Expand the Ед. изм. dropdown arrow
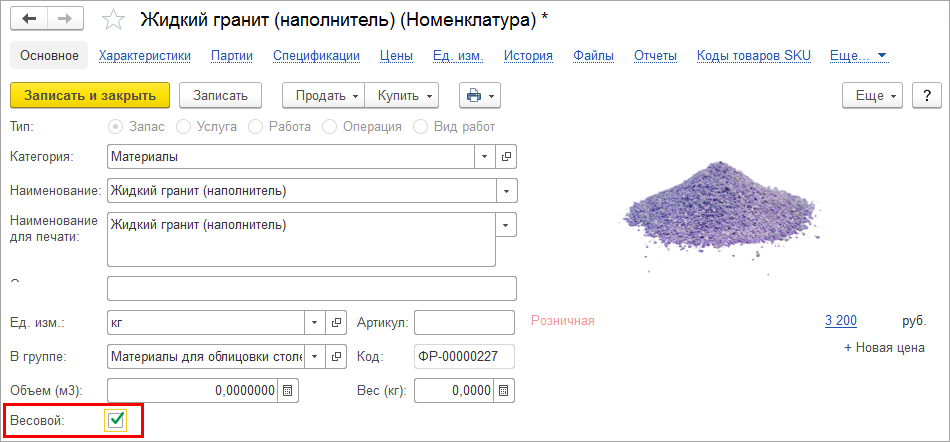 click(314, 323)
